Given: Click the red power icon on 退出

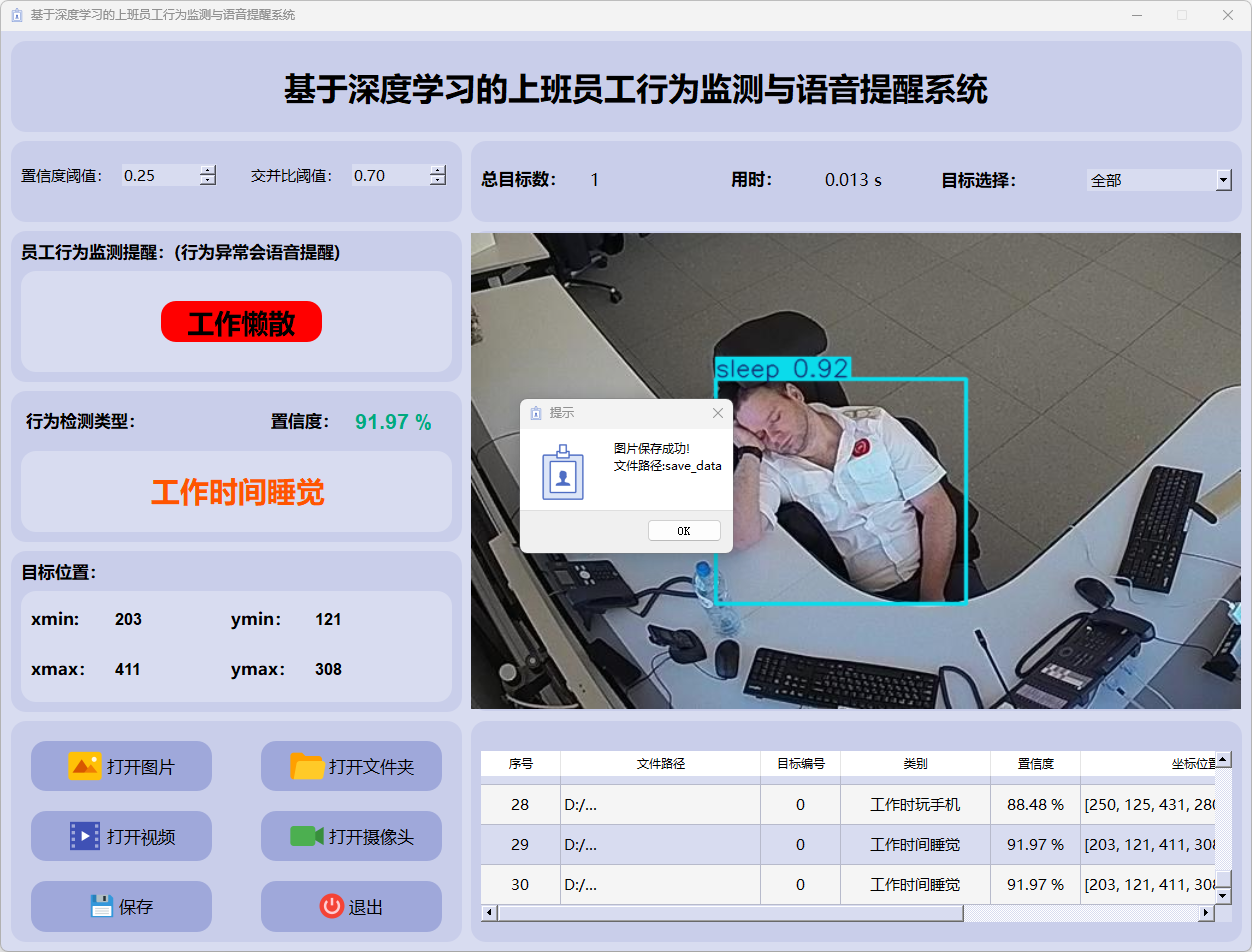Looking at the screenshot, I should pos(331,906).
